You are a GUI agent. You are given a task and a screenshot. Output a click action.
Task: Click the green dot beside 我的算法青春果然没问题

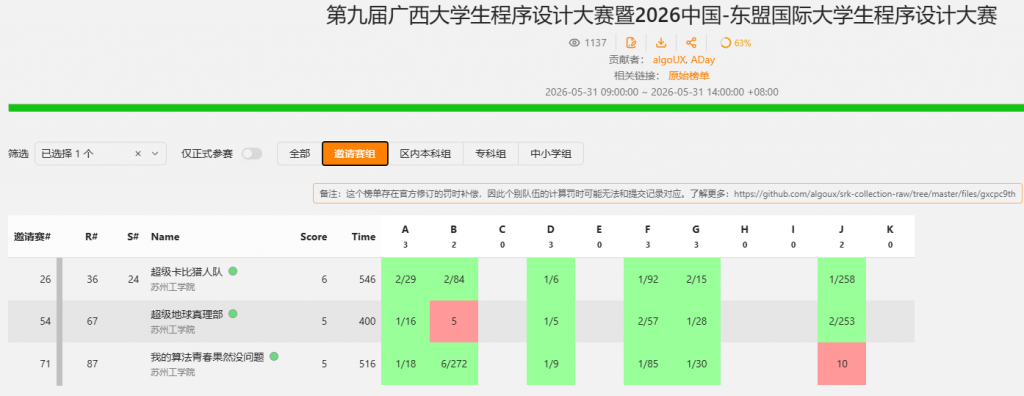click(x=274, y=356)
